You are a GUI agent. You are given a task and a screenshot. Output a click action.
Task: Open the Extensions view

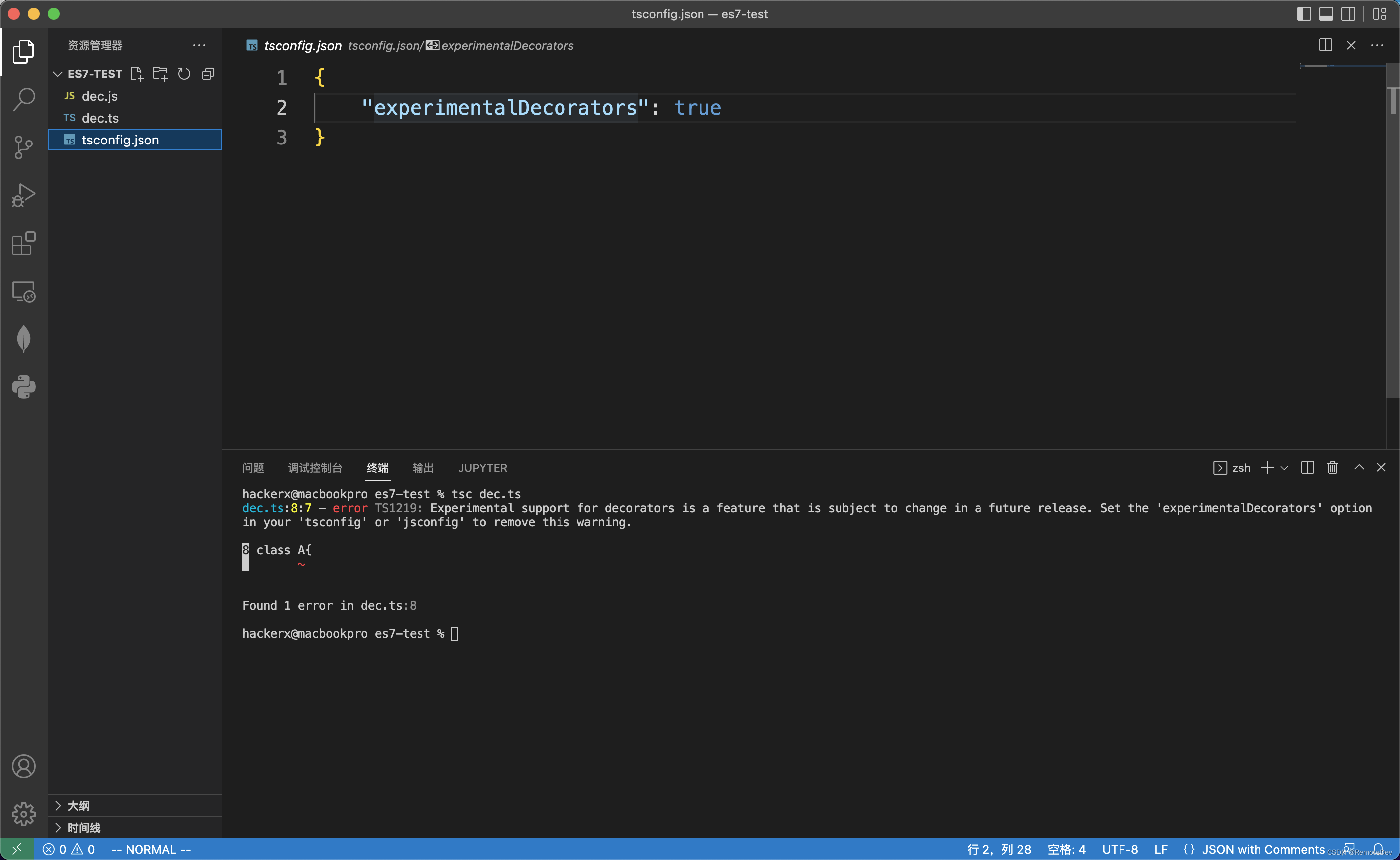pyautogui.click(x=24, y=244)
